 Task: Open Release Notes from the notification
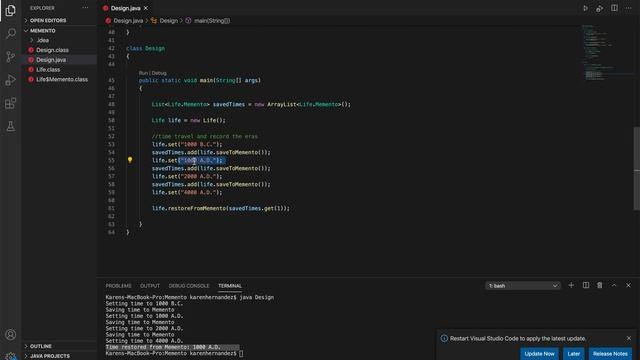point(610,353)
